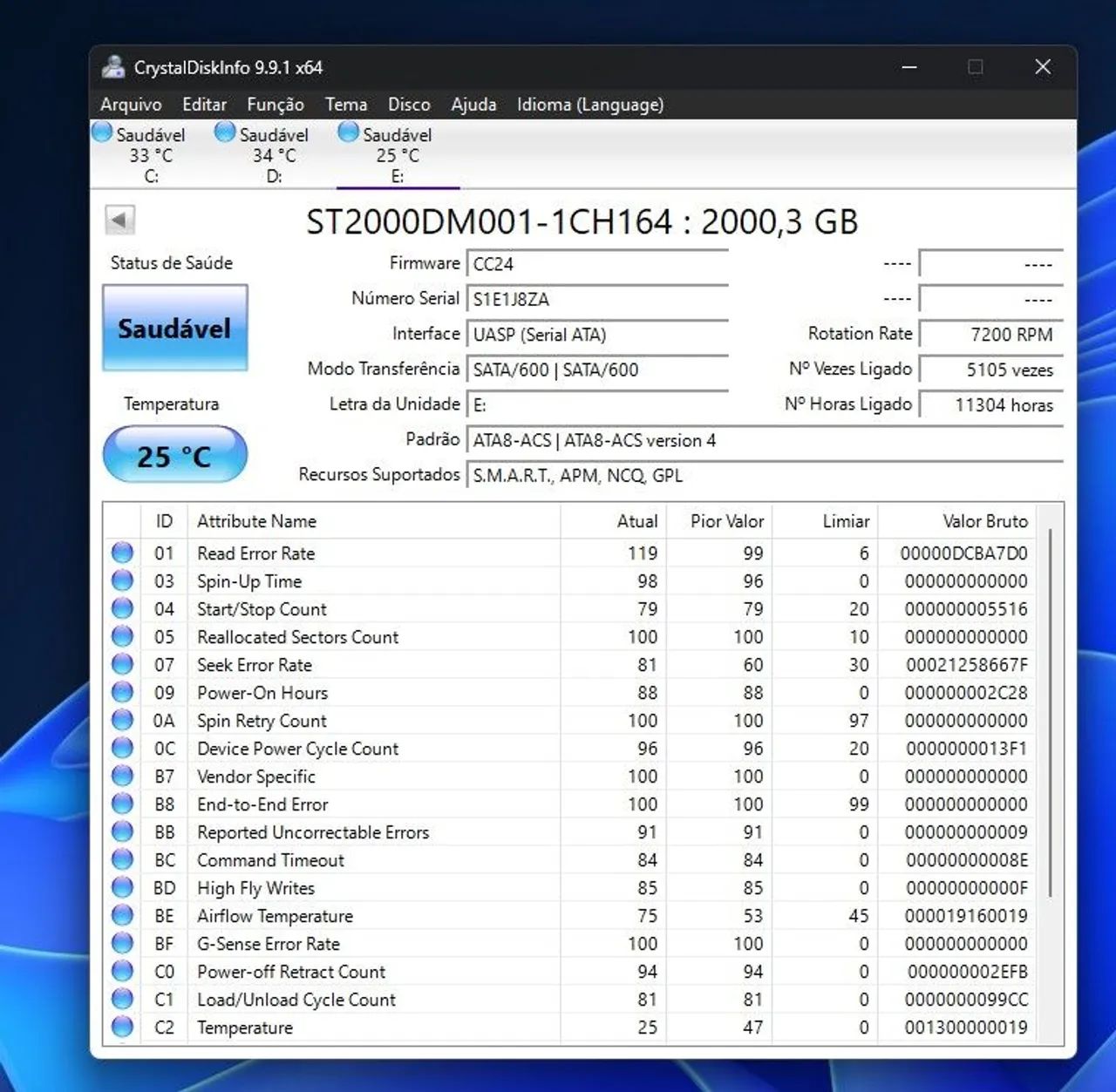
Task: Click status orb for Power-On Hours
Action: click(122, 692)
